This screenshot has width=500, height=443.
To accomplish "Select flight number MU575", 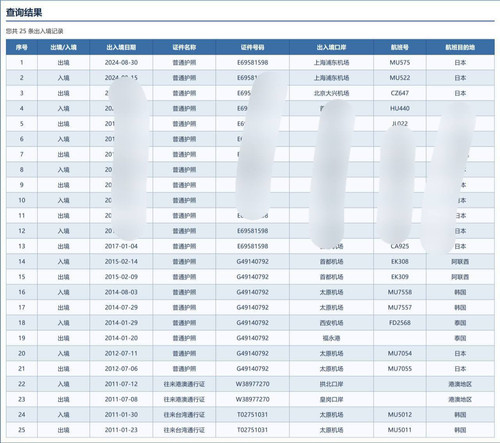I will click(400, 63).
